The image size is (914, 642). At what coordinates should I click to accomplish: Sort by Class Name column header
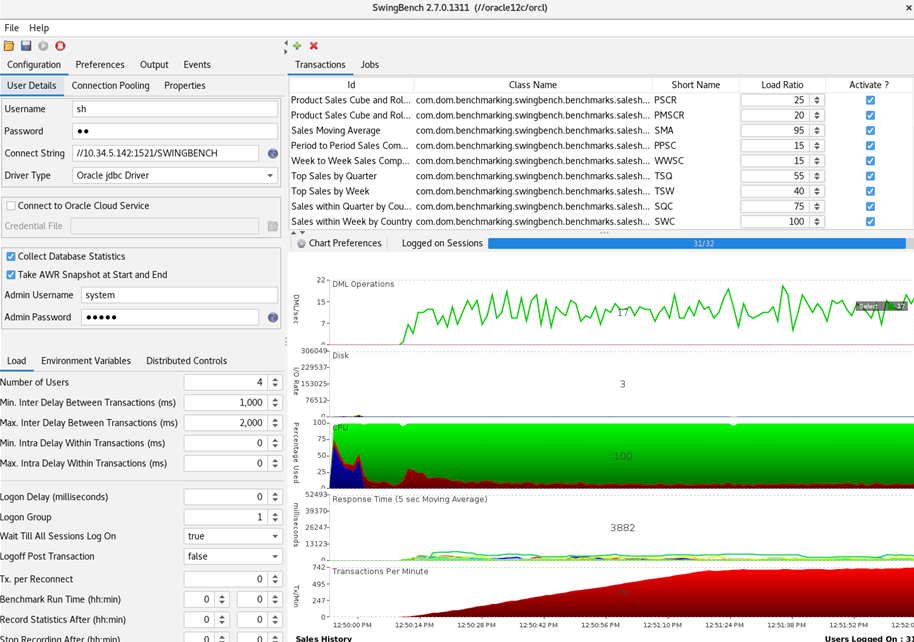point(532,85)
